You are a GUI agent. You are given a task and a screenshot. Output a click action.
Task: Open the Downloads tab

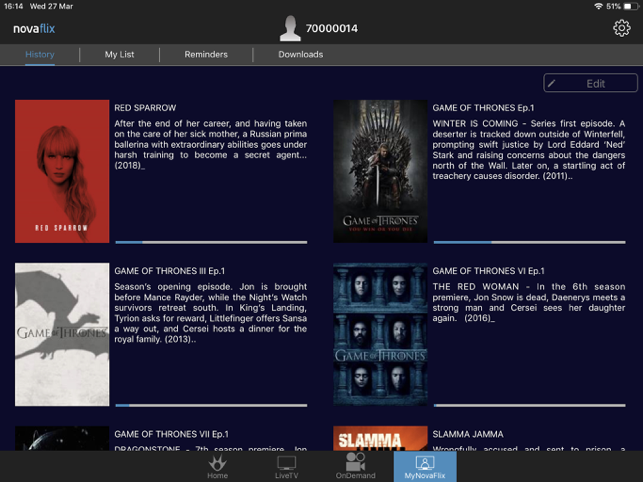301,55
